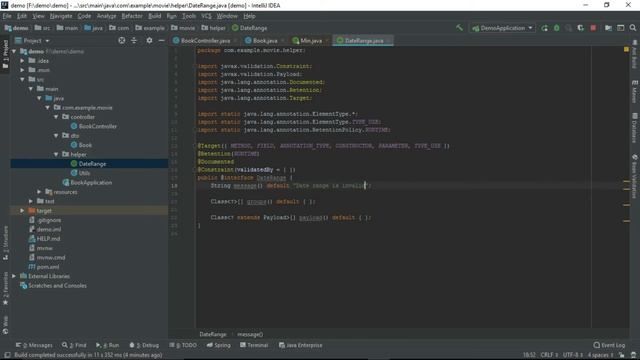Open the Terminal tool window
The image size is (640, 360).
point(254,345)
